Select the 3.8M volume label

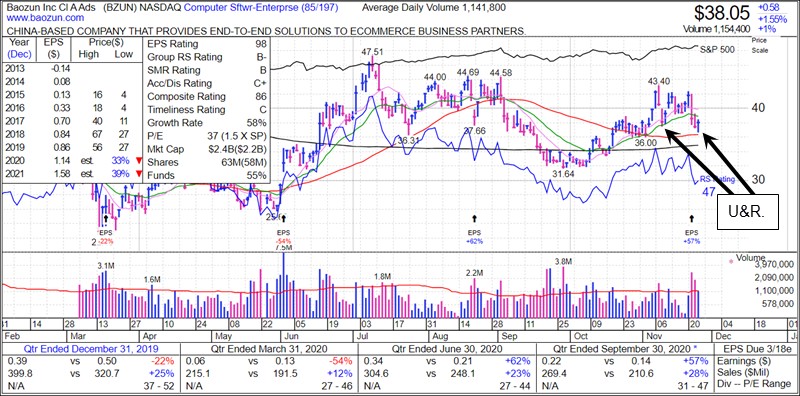pos(564,261)
